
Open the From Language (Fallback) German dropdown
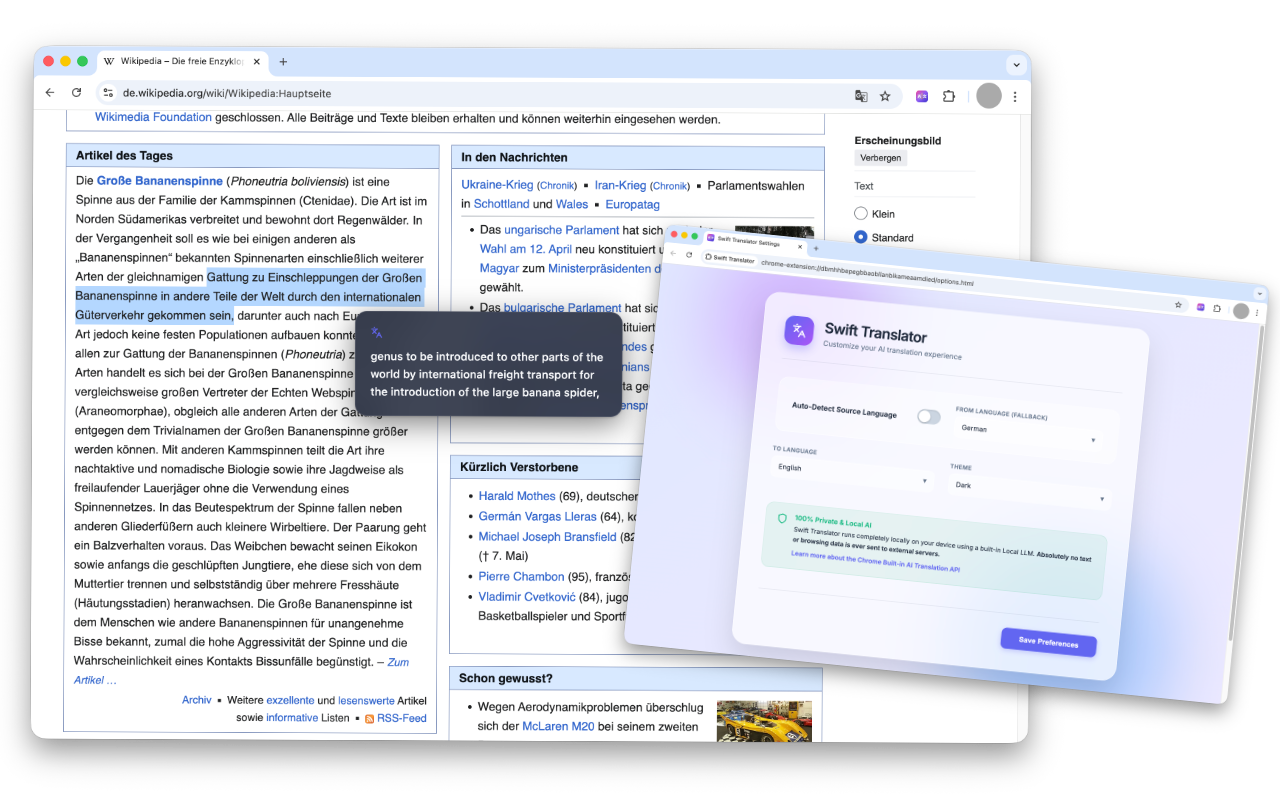[1029, 432]
